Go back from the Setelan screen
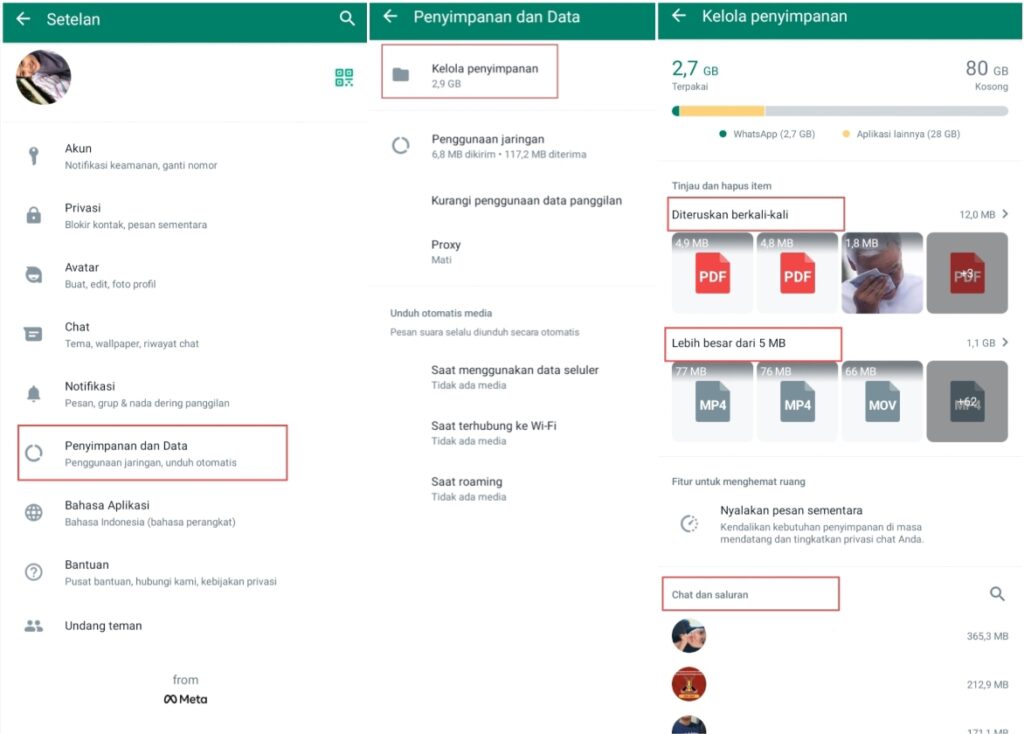Image resolution: width=1024 pixels, height=734 pixels. click(x=23, y=19)
